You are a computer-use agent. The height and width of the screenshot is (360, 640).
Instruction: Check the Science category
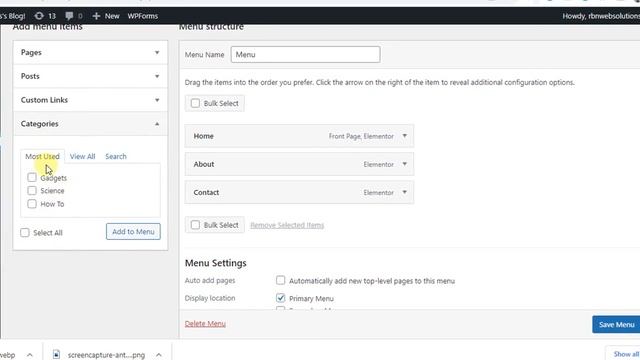tap(32, 191)
